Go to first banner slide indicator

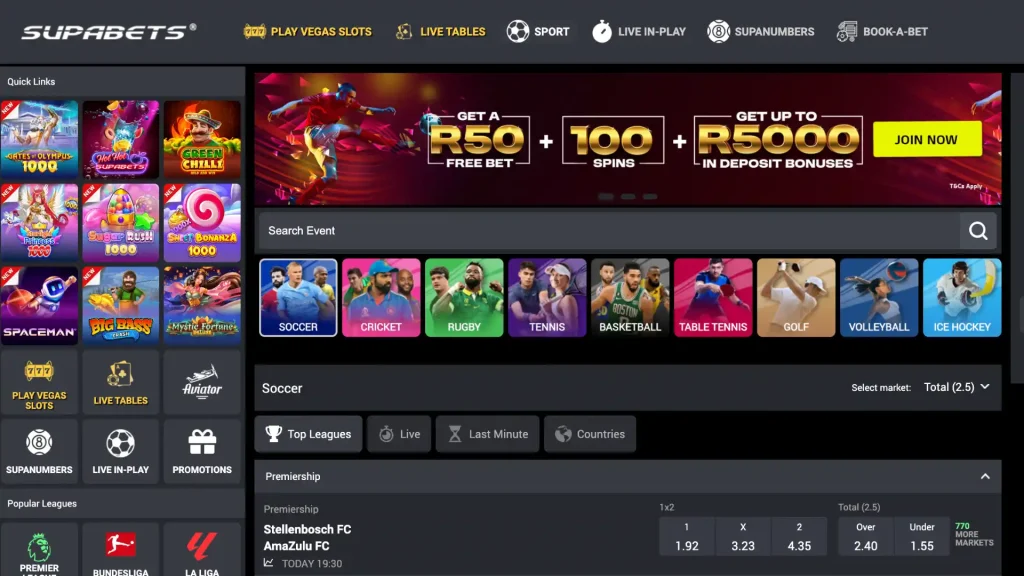pos(605,197)
